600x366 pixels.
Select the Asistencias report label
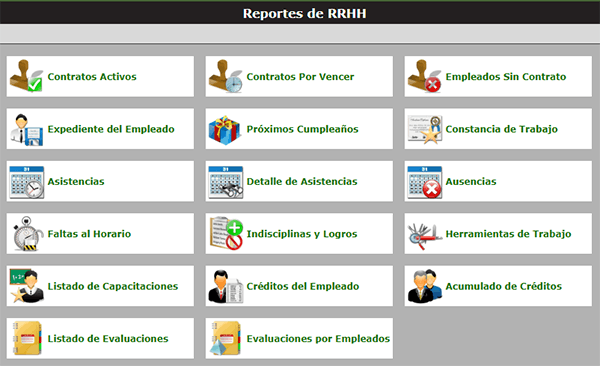76,181
